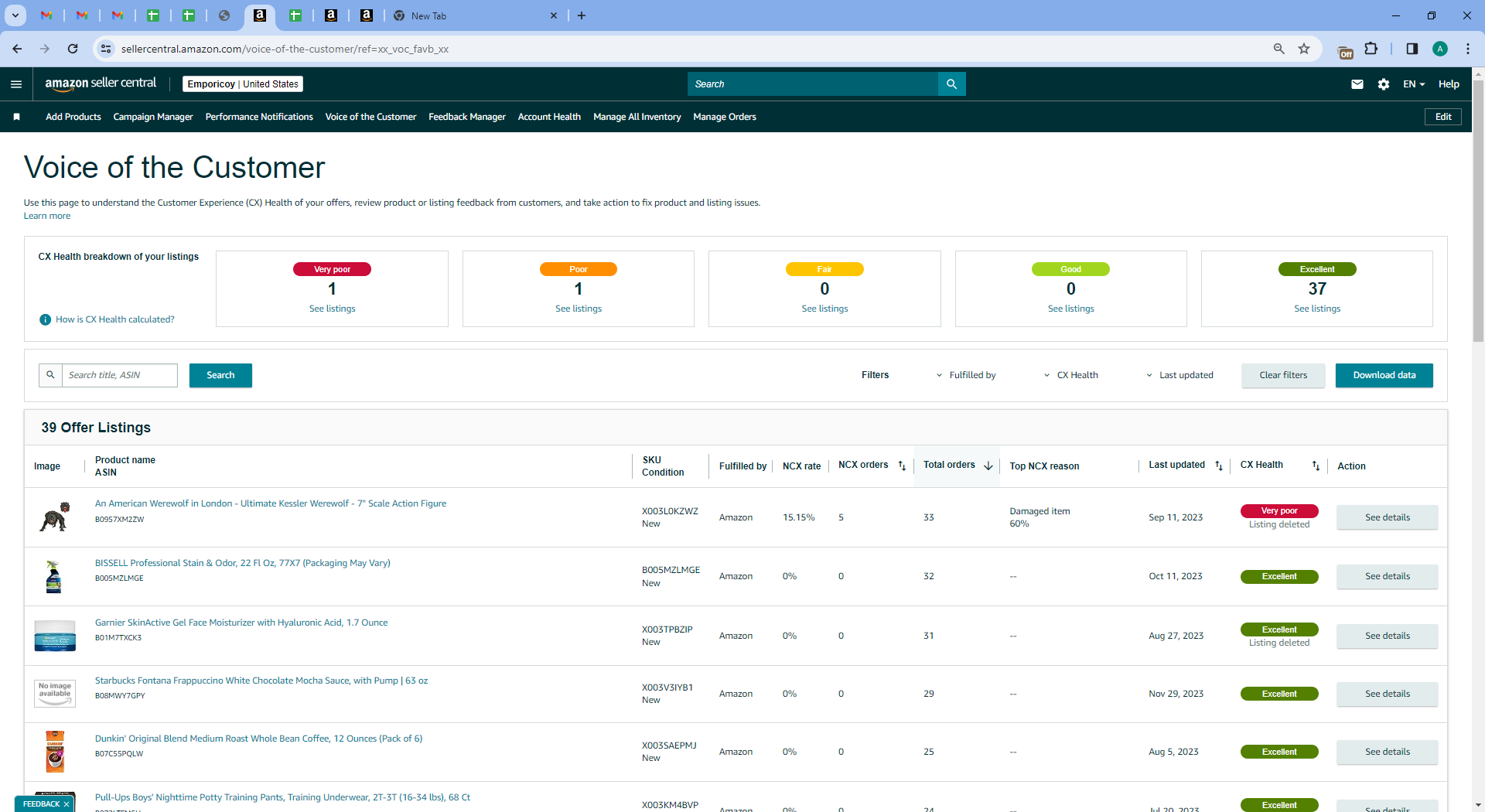Open Garnier SkinActive Gel Moisturizer product link

pyautogui.click(x=241, y=623)
